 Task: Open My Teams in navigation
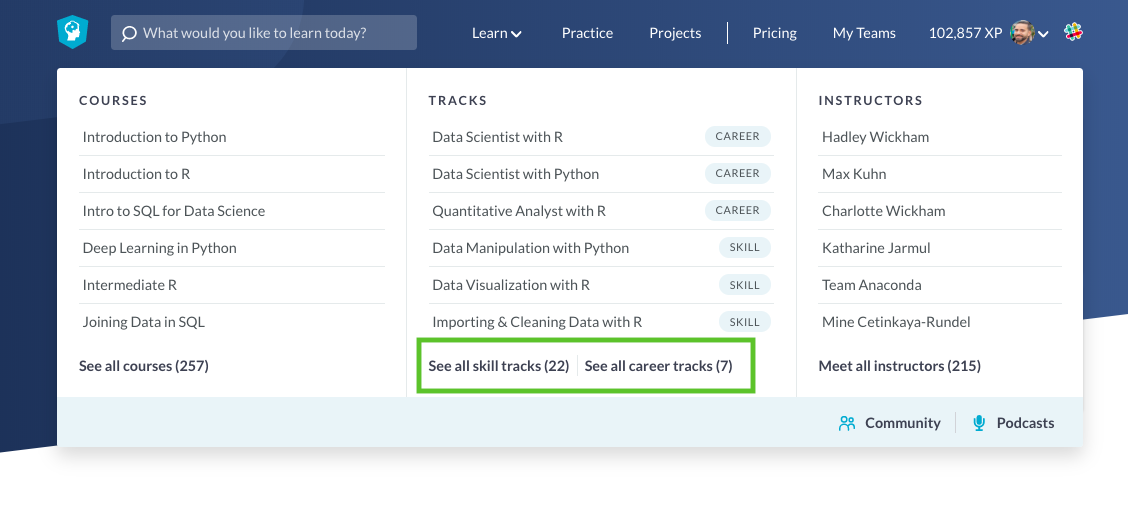[x=864, y=33]
